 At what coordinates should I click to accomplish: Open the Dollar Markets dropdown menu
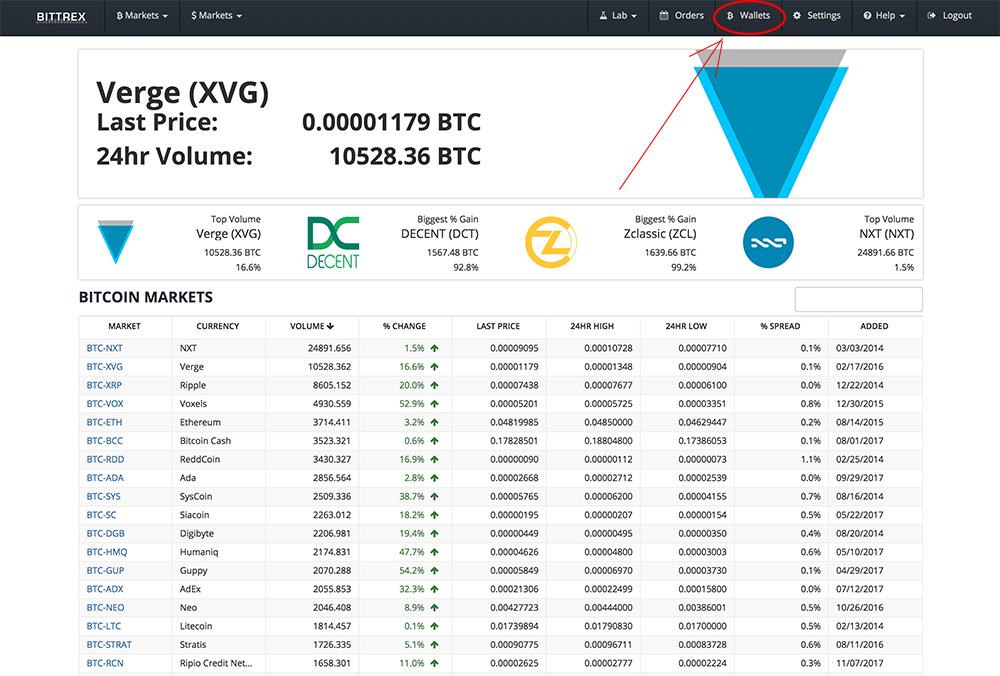click(216, 15)
